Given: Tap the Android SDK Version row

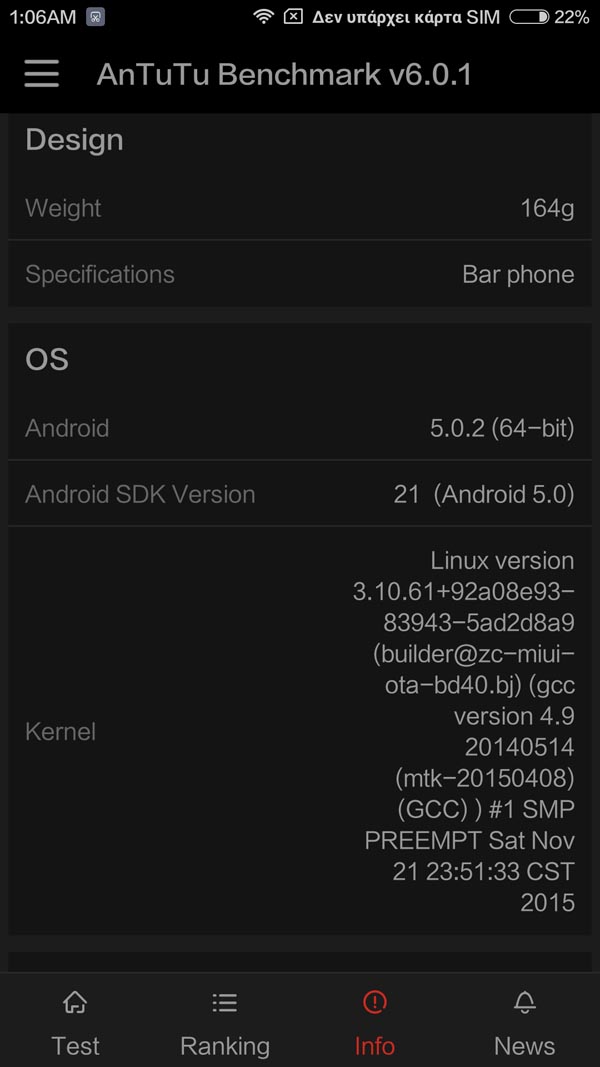Looking at the screenshot, I should coord(300,494).
